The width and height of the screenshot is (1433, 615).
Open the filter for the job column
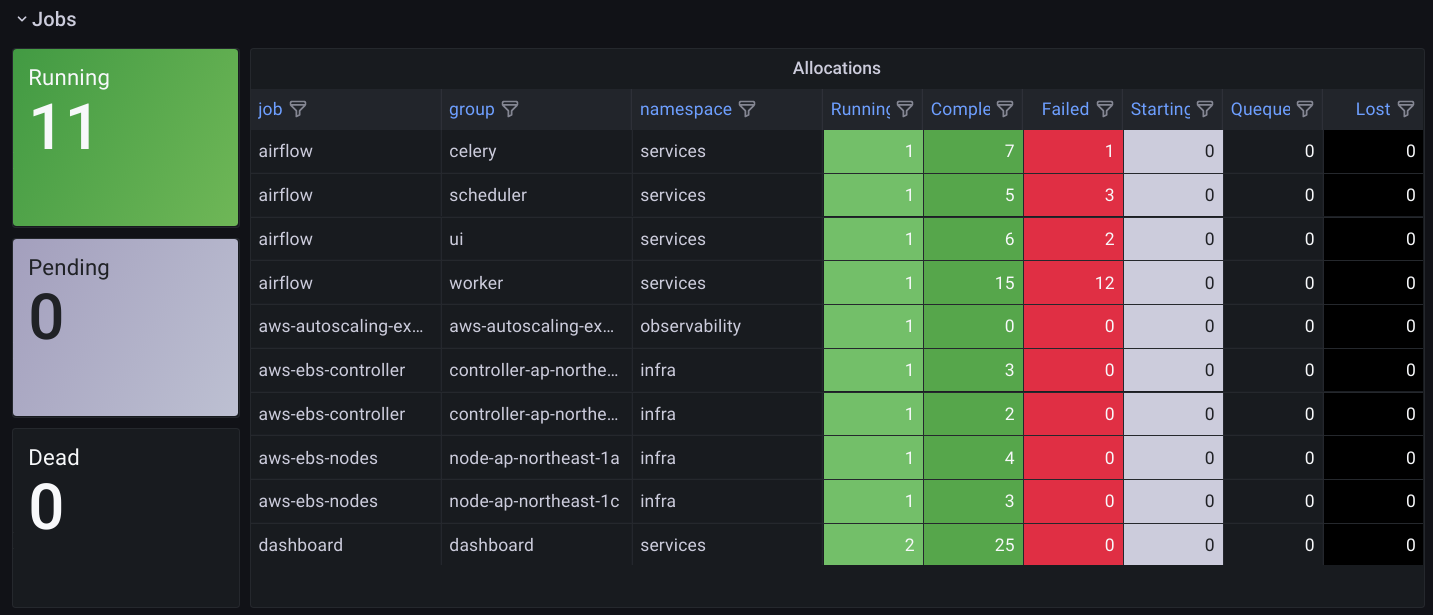(x=299, y=109)
